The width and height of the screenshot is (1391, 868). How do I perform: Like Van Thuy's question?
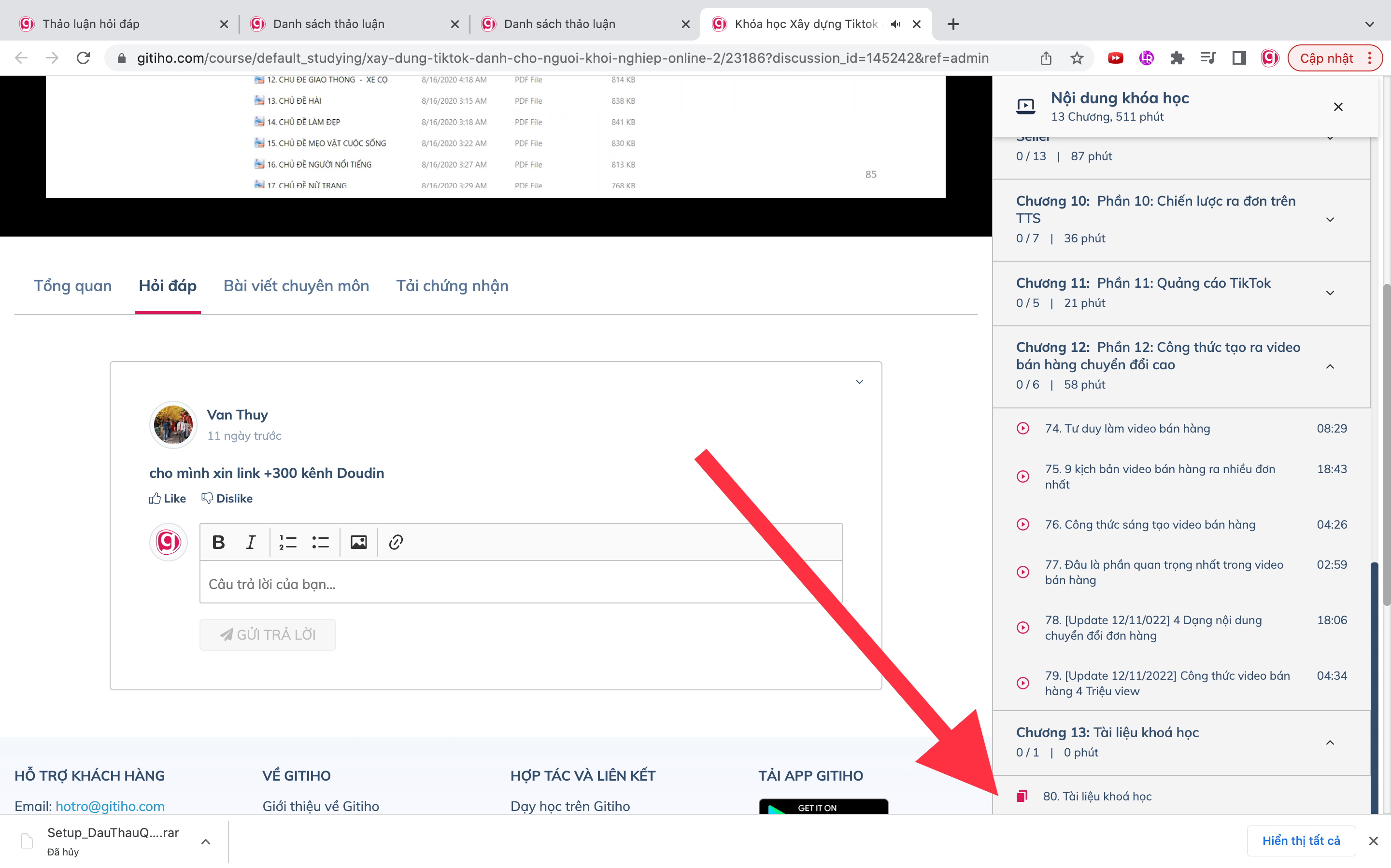point(167,498)
